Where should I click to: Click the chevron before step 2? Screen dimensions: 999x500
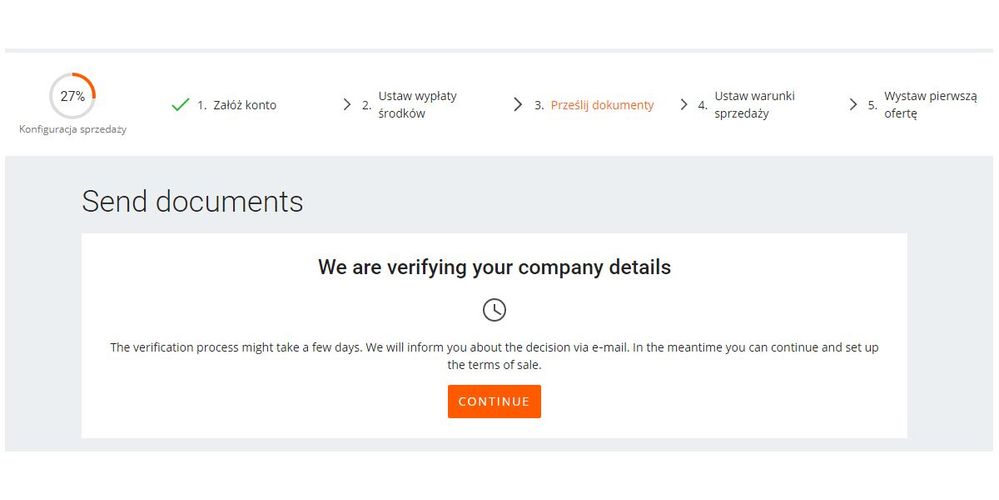click(x=347, y=105)
